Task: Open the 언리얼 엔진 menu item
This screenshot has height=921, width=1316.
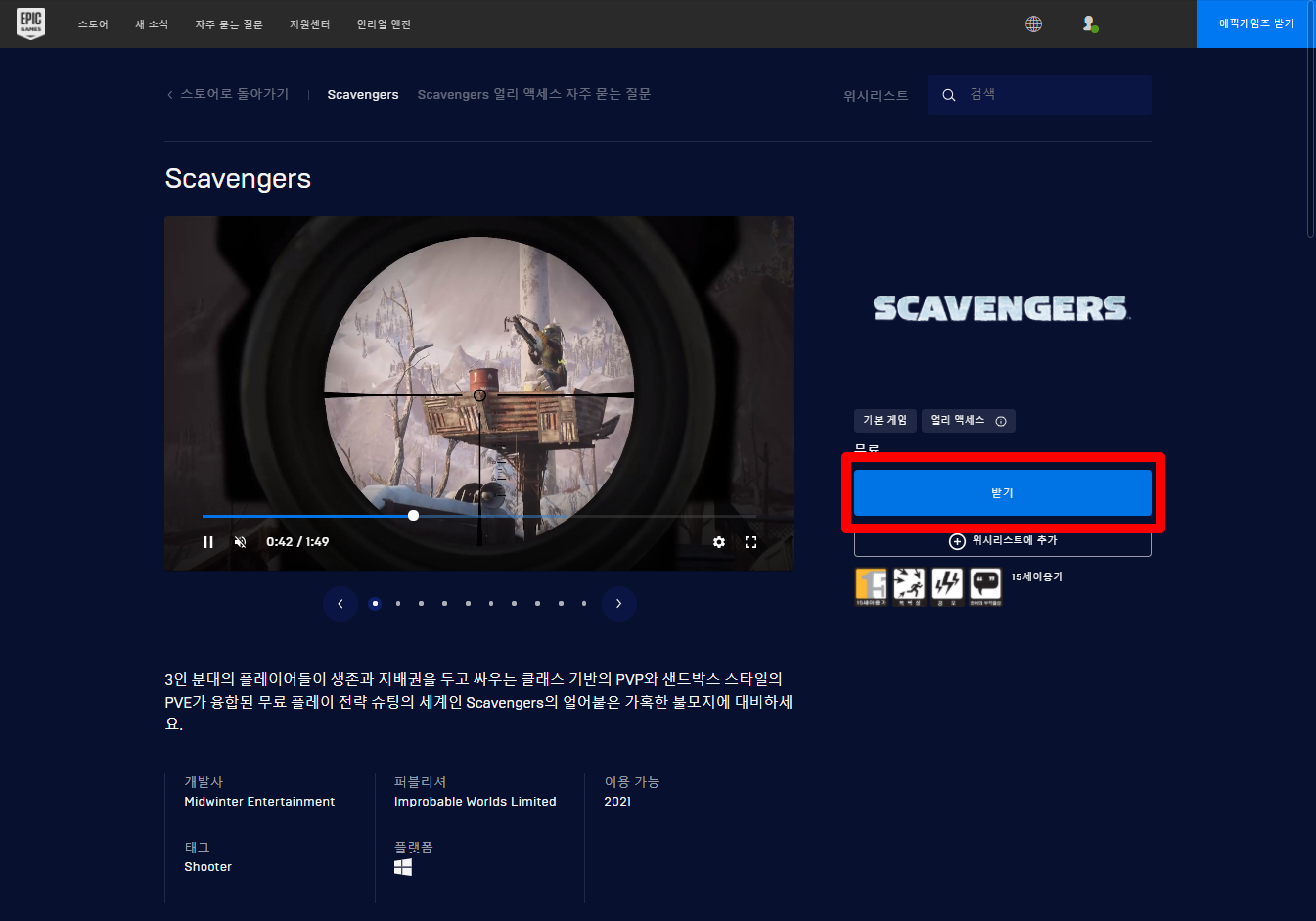Action: [384, 24]
